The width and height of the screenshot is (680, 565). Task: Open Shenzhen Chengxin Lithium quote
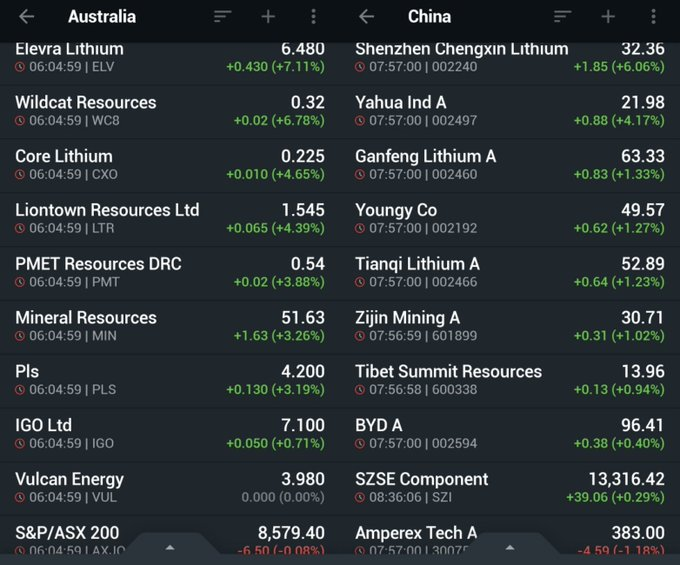pos(510,63)
